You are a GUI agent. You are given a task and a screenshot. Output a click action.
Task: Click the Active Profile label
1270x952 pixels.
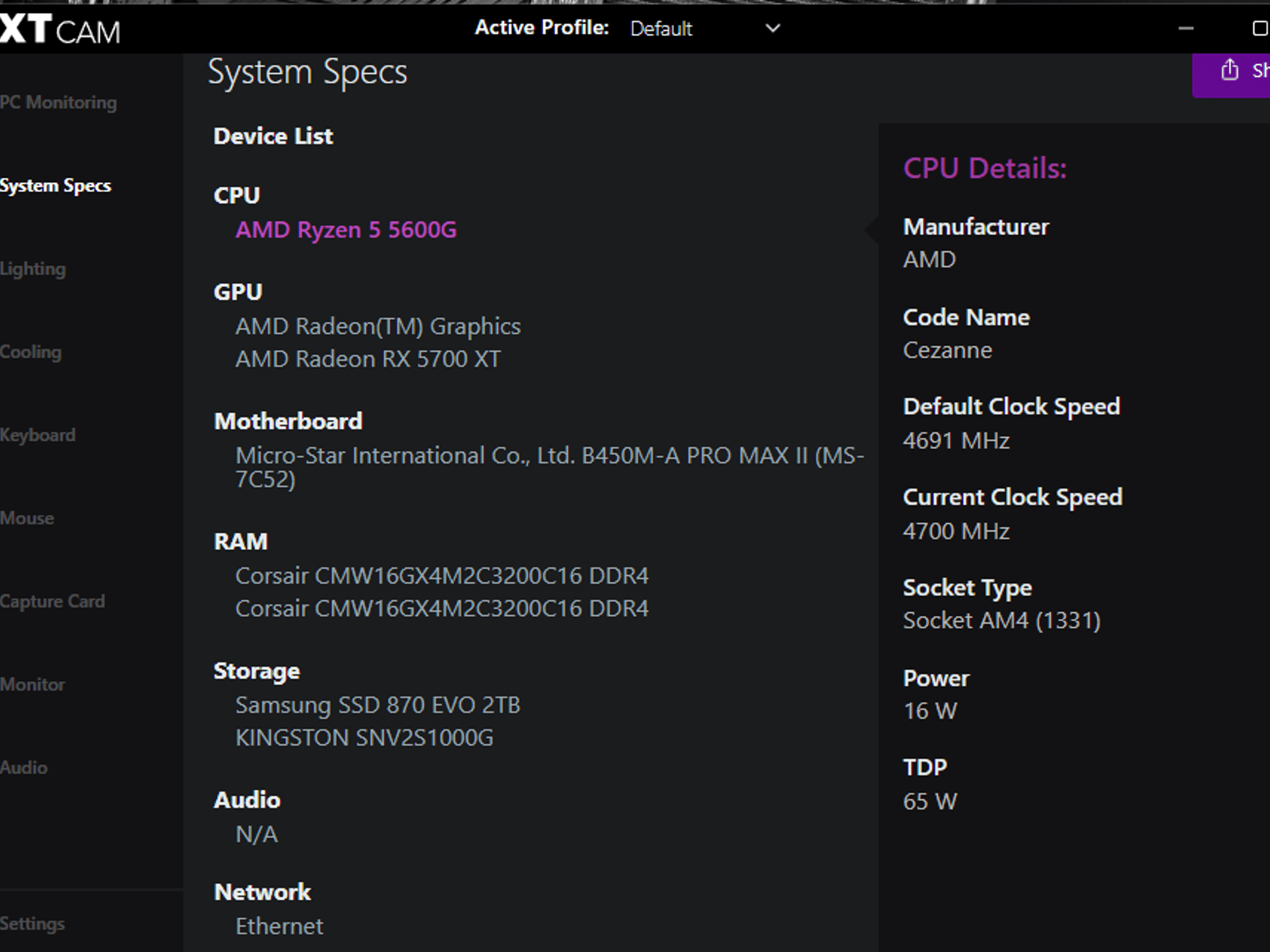pyautogui.click(x=542, y=28)
